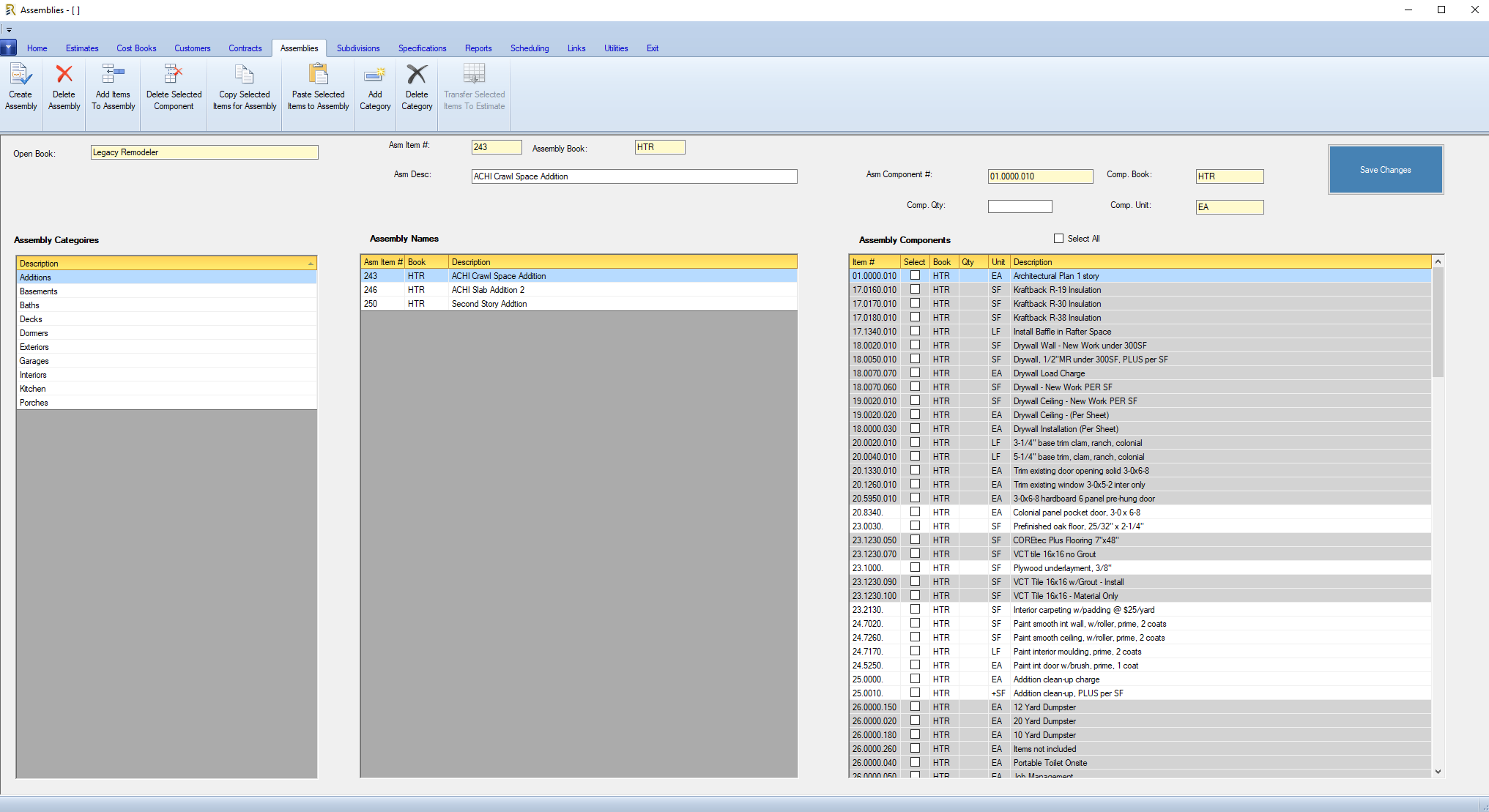Click the Asm Component # field
The height and width of the screenshot is (812, 1489).
tap(1040, 176)
